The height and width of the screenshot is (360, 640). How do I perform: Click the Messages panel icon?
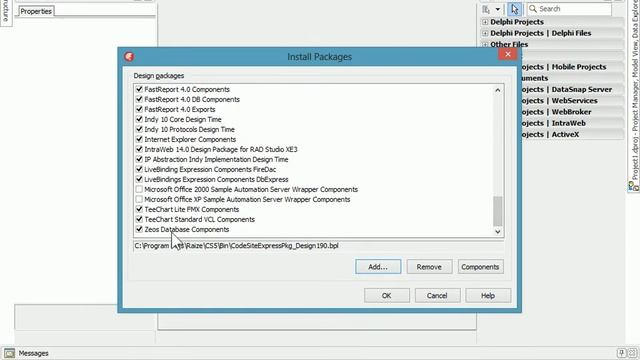9,353
